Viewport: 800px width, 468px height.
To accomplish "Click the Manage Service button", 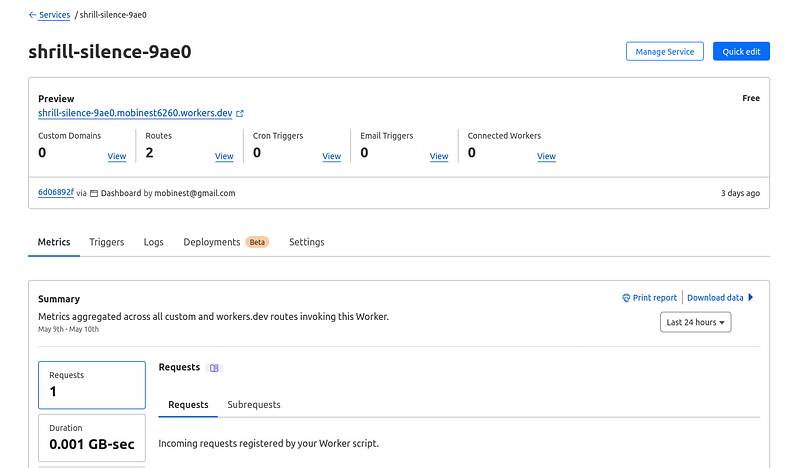I will pos(665,52).
